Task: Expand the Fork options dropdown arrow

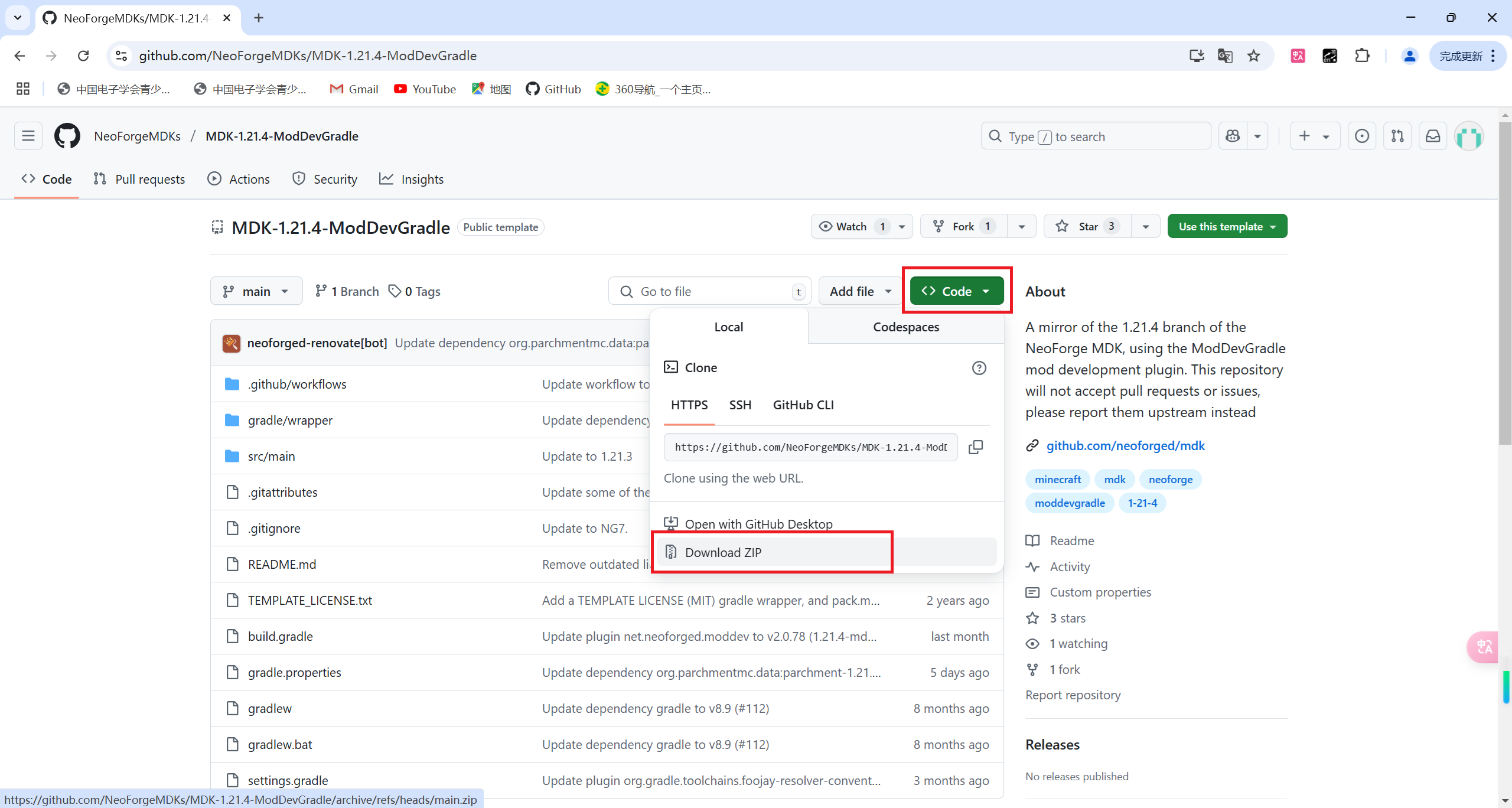Action: click(1021, 226)
